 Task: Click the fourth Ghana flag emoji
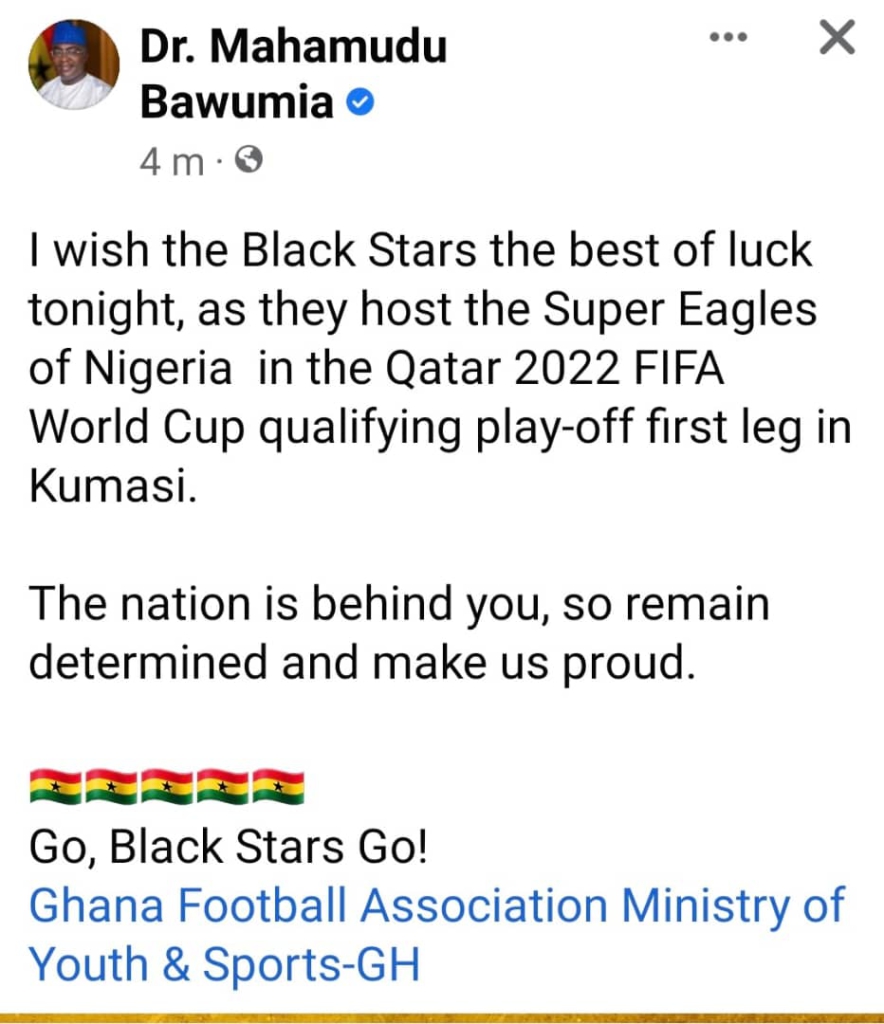coord(222,787)
